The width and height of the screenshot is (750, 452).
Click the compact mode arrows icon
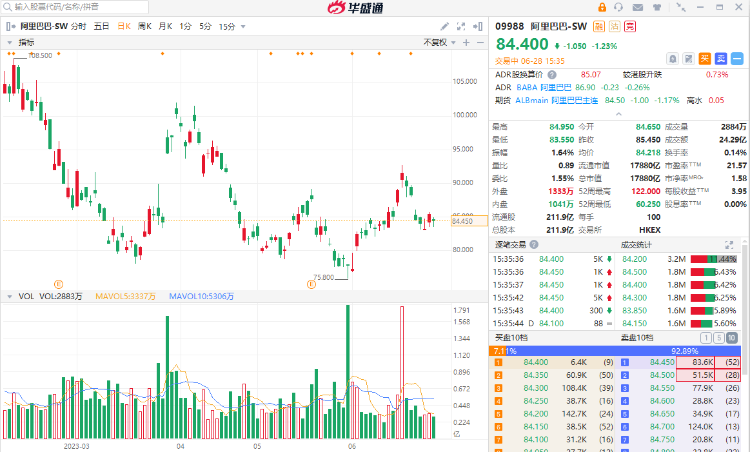[681, 7]
